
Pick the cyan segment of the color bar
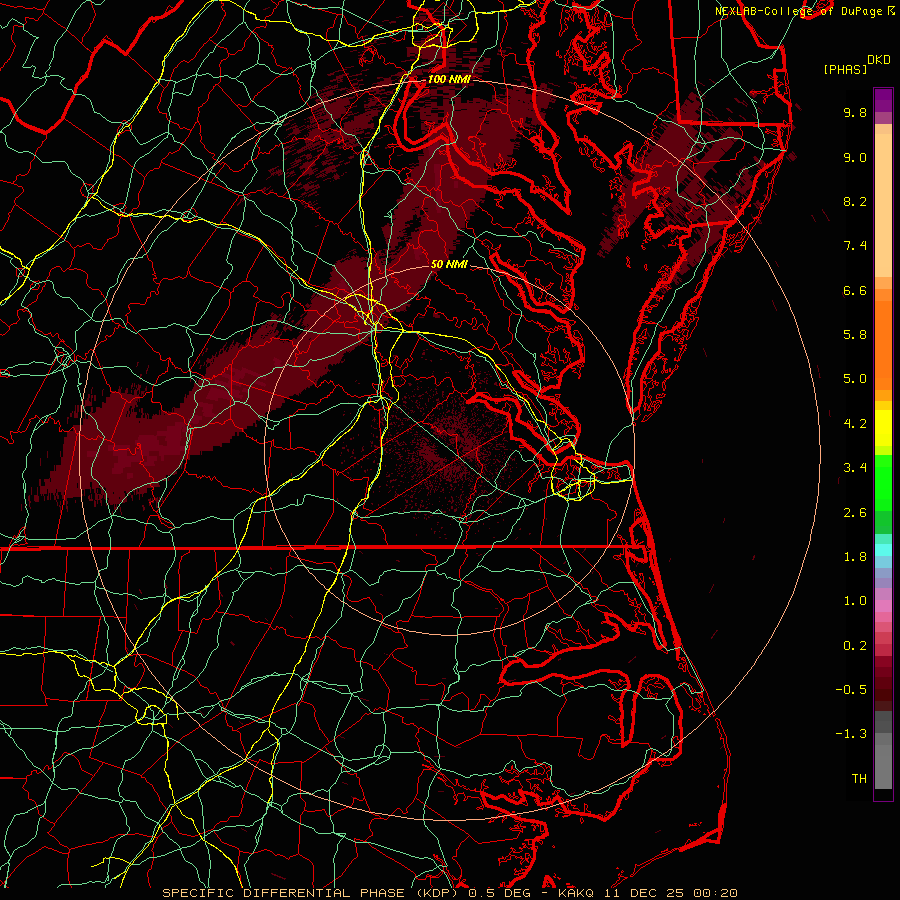point(883,549)
